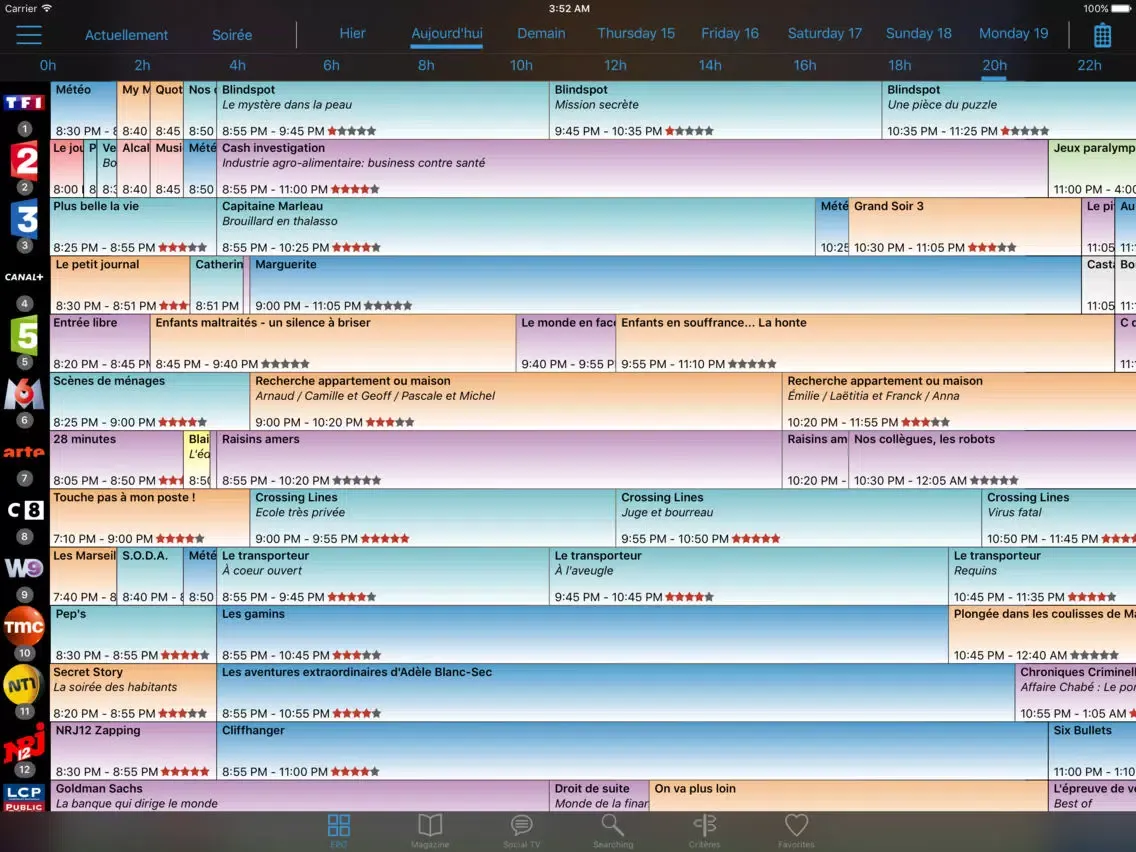Screen dimensions: 1136x852
Task: Switch to the Aujourd'hui day tab
Action: 446,33
